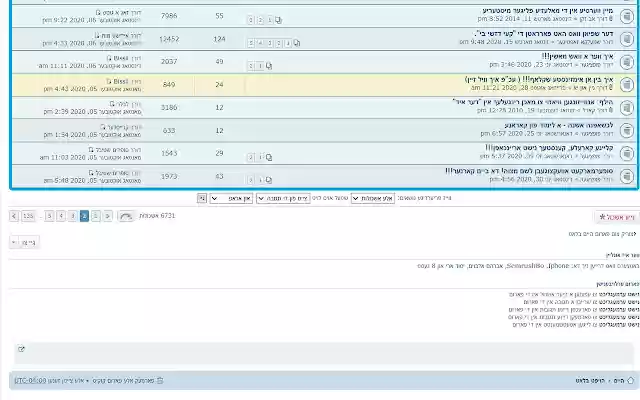View last post icon dated 2:39 pm
The image size is (640, 400).
point(112,104)
